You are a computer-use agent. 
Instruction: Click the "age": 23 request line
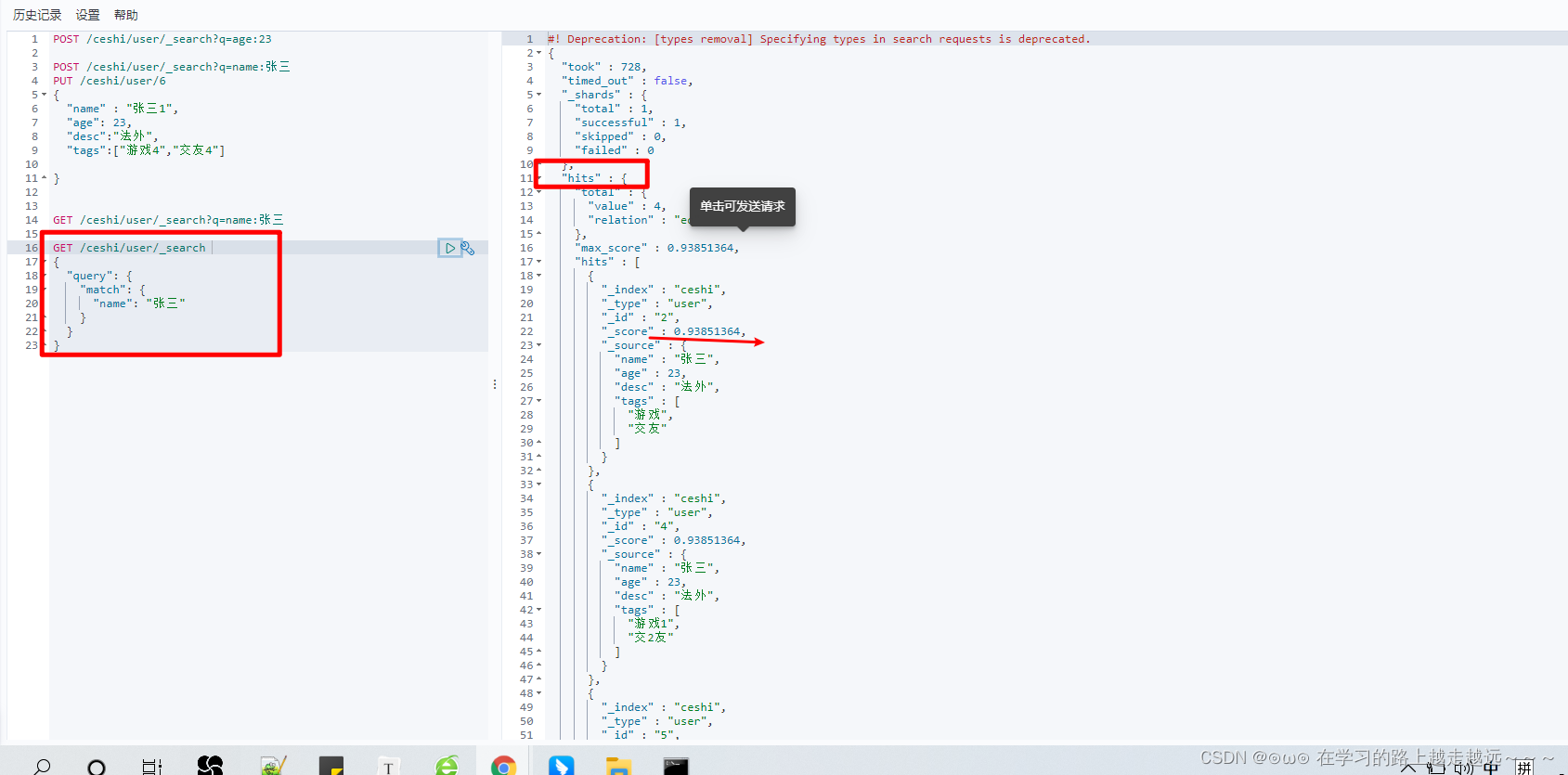[x=99, y=123]
